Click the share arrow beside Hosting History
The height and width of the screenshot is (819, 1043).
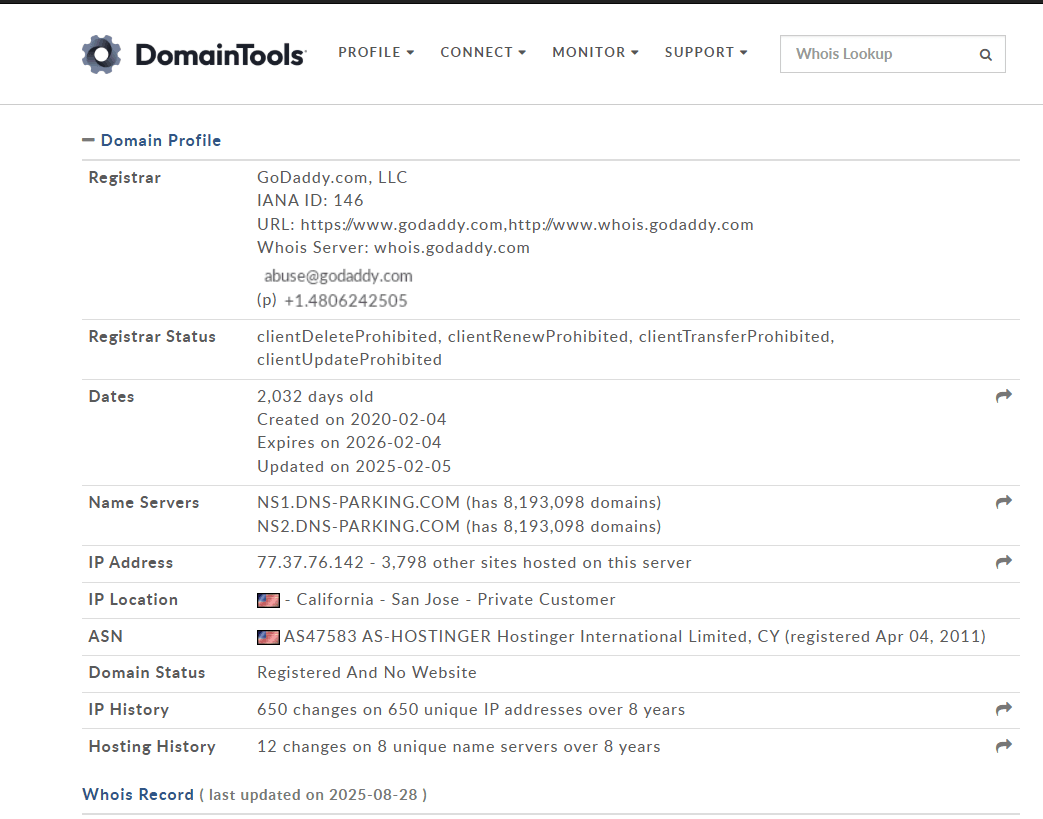[1003, 746]
